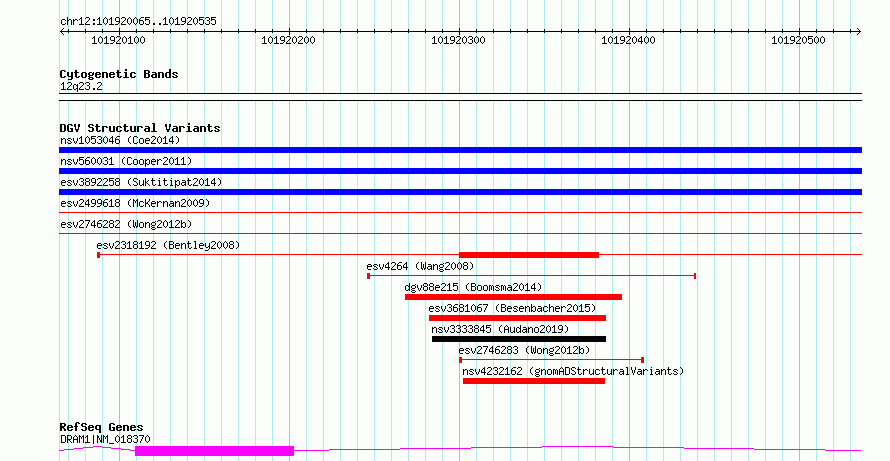Select the esv2499618 McKernan2009 thin red line
Viewport: 890px width, 461px height.
click(x=460, y=213)
